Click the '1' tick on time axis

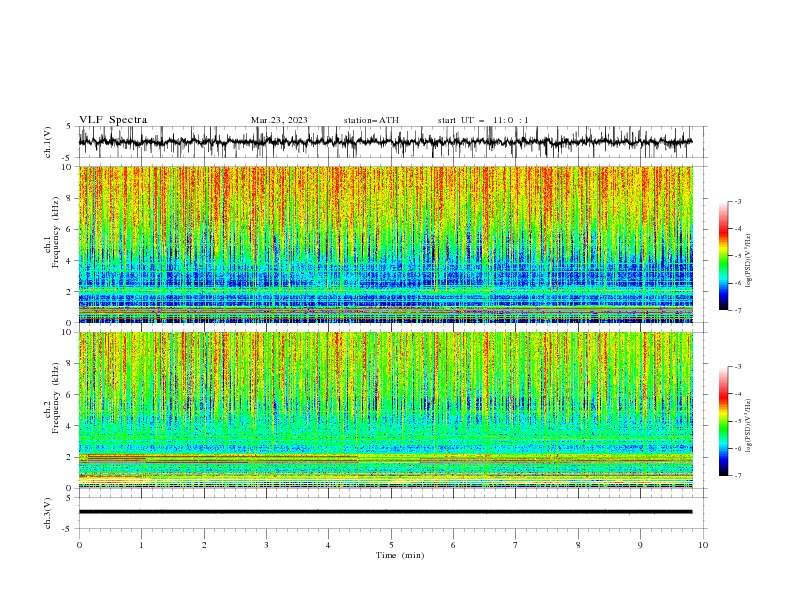pos(141,545)
